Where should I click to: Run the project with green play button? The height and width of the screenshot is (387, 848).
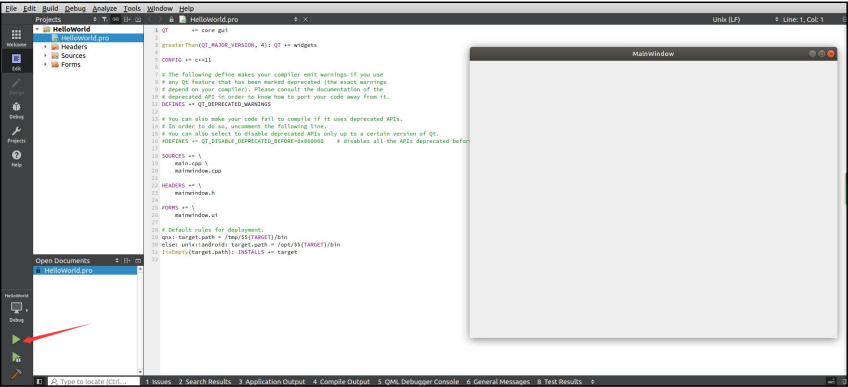[16, 339]
